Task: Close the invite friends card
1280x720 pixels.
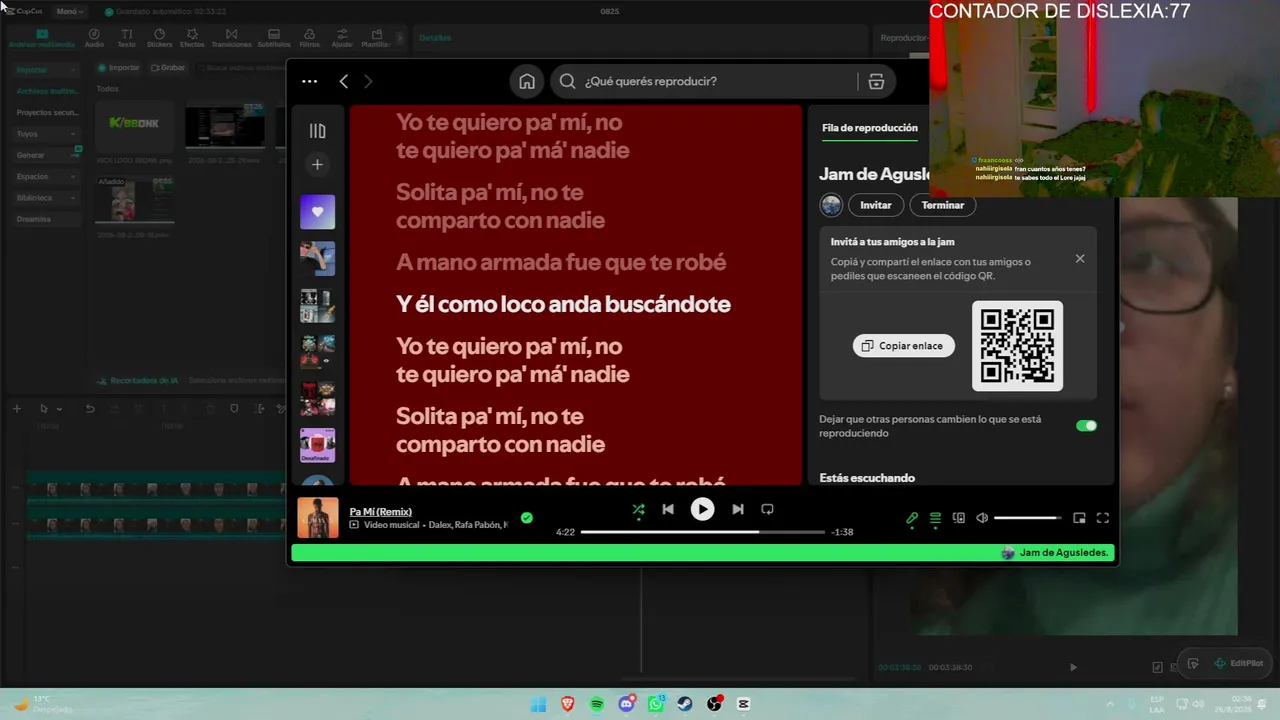Action: click(x=1080, y=258)
